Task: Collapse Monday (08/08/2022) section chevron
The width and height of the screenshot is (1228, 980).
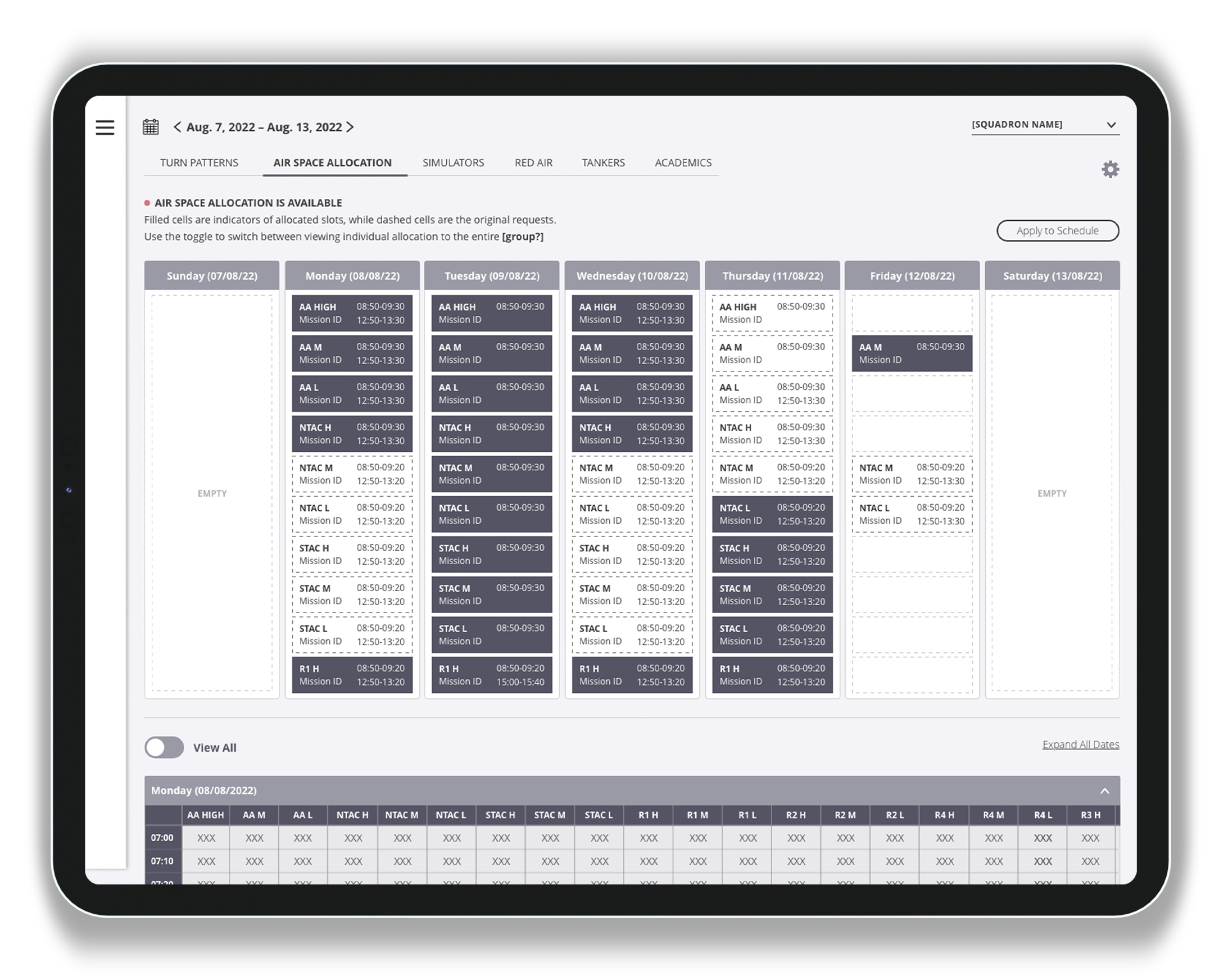Action: pos(1104,791)
